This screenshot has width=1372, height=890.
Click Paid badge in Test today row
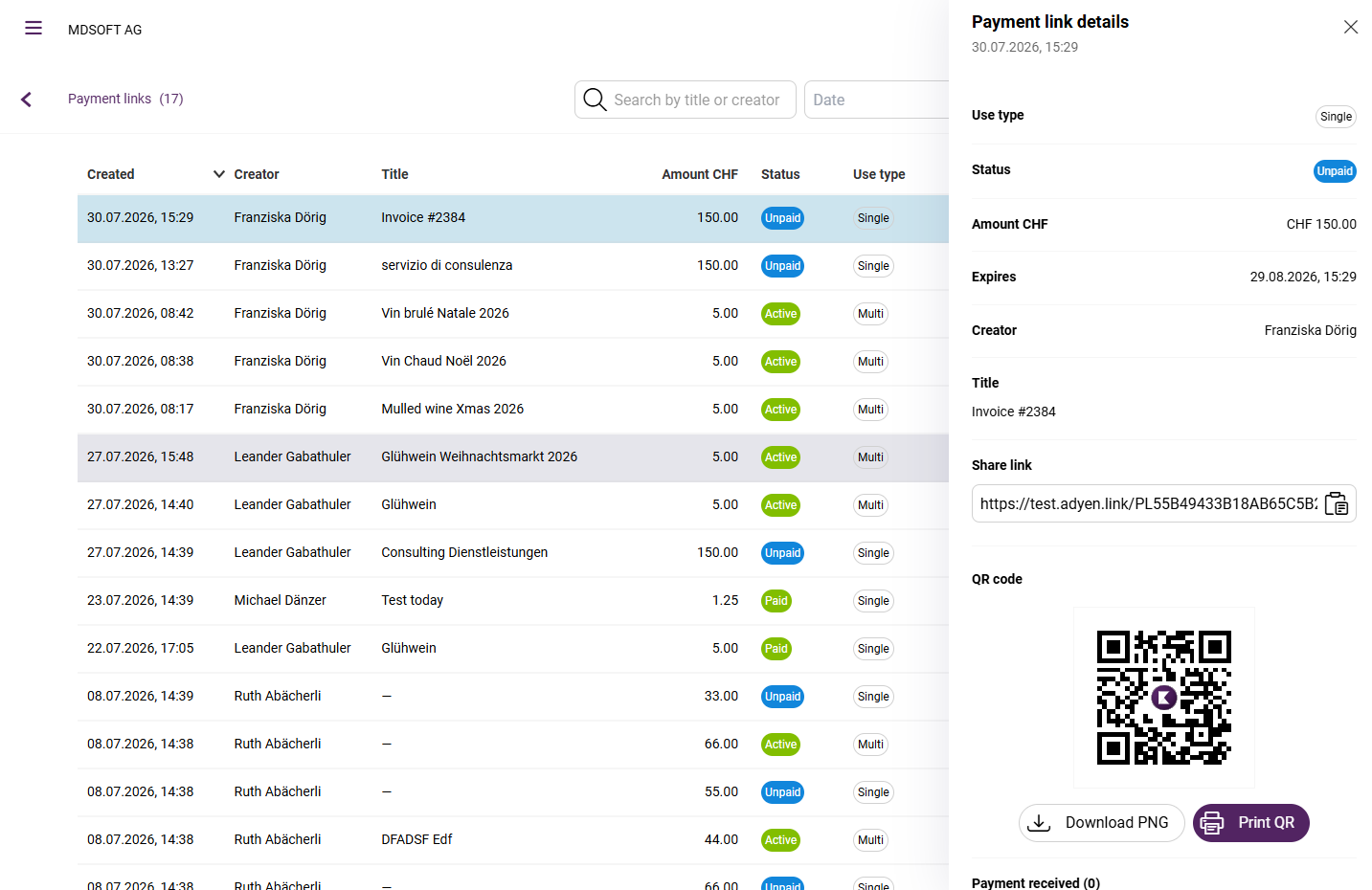click(x=776, y=601)
